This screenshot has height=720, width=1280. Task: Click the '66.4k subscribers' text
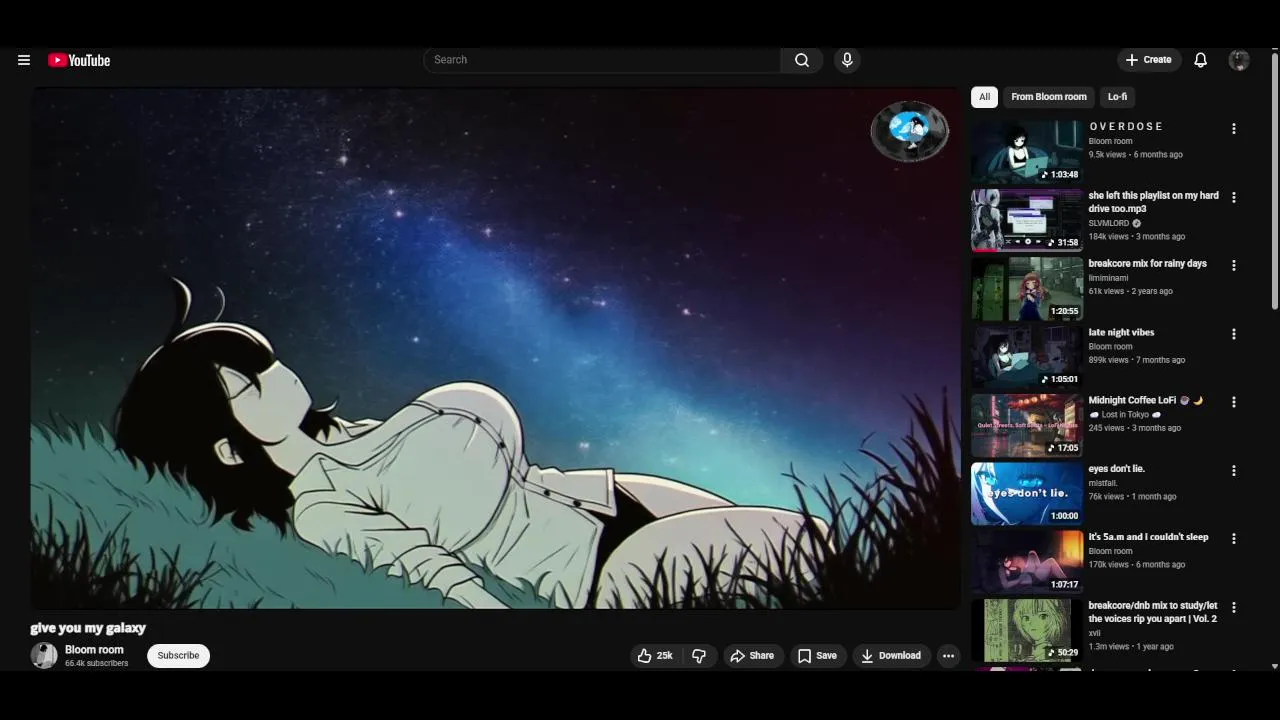coord(96,664)
